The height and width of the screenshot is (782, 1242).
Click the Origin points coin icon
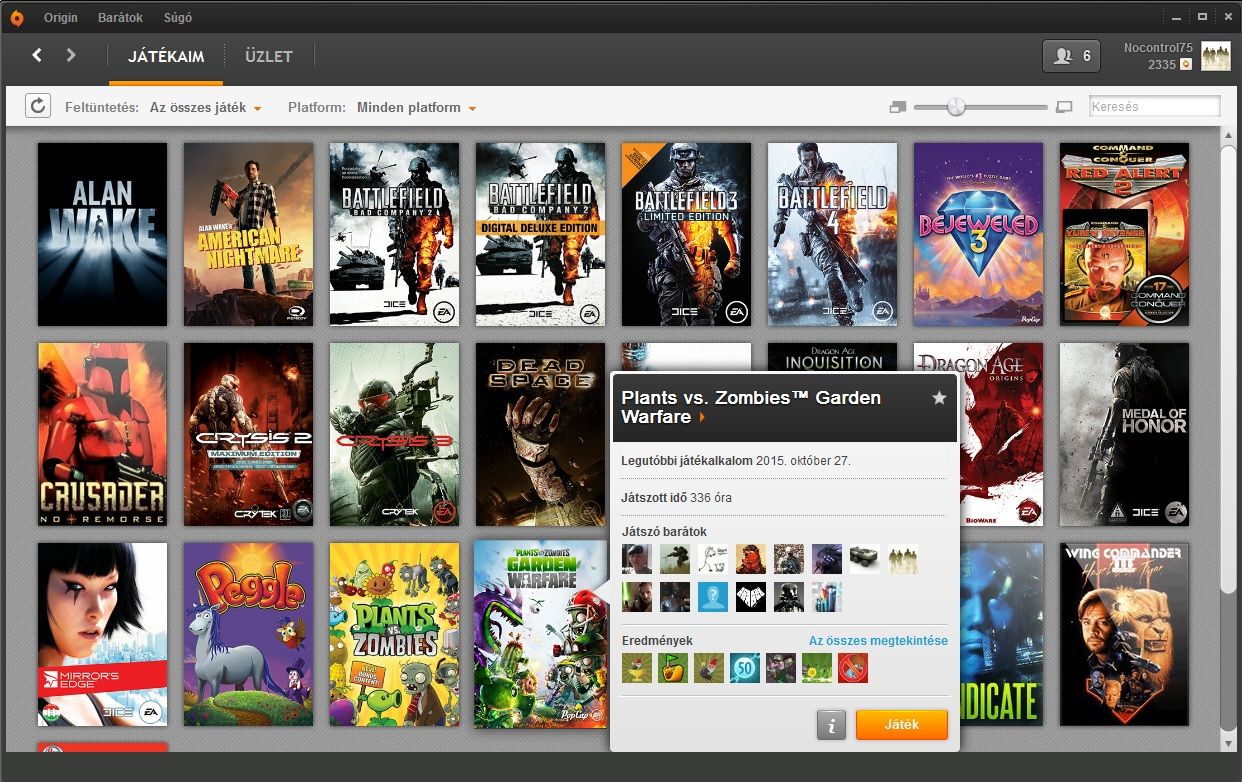[1186, 64]
